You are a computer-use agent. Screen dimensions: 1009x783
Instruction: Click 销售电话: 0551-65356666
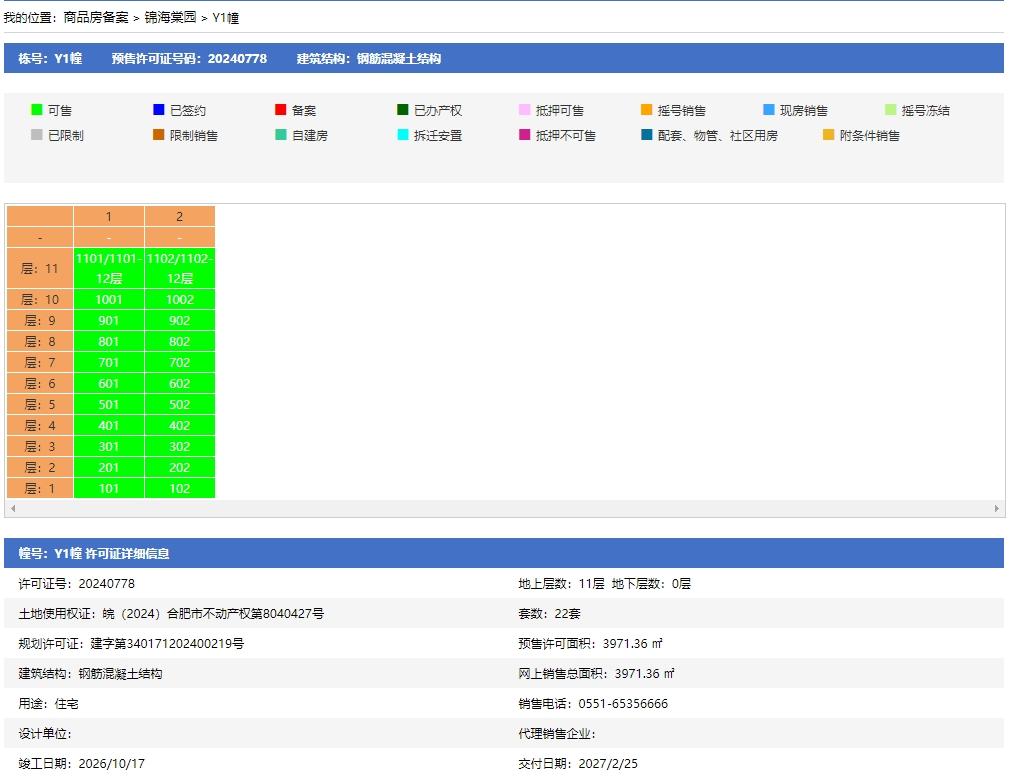tap(593, 704)
